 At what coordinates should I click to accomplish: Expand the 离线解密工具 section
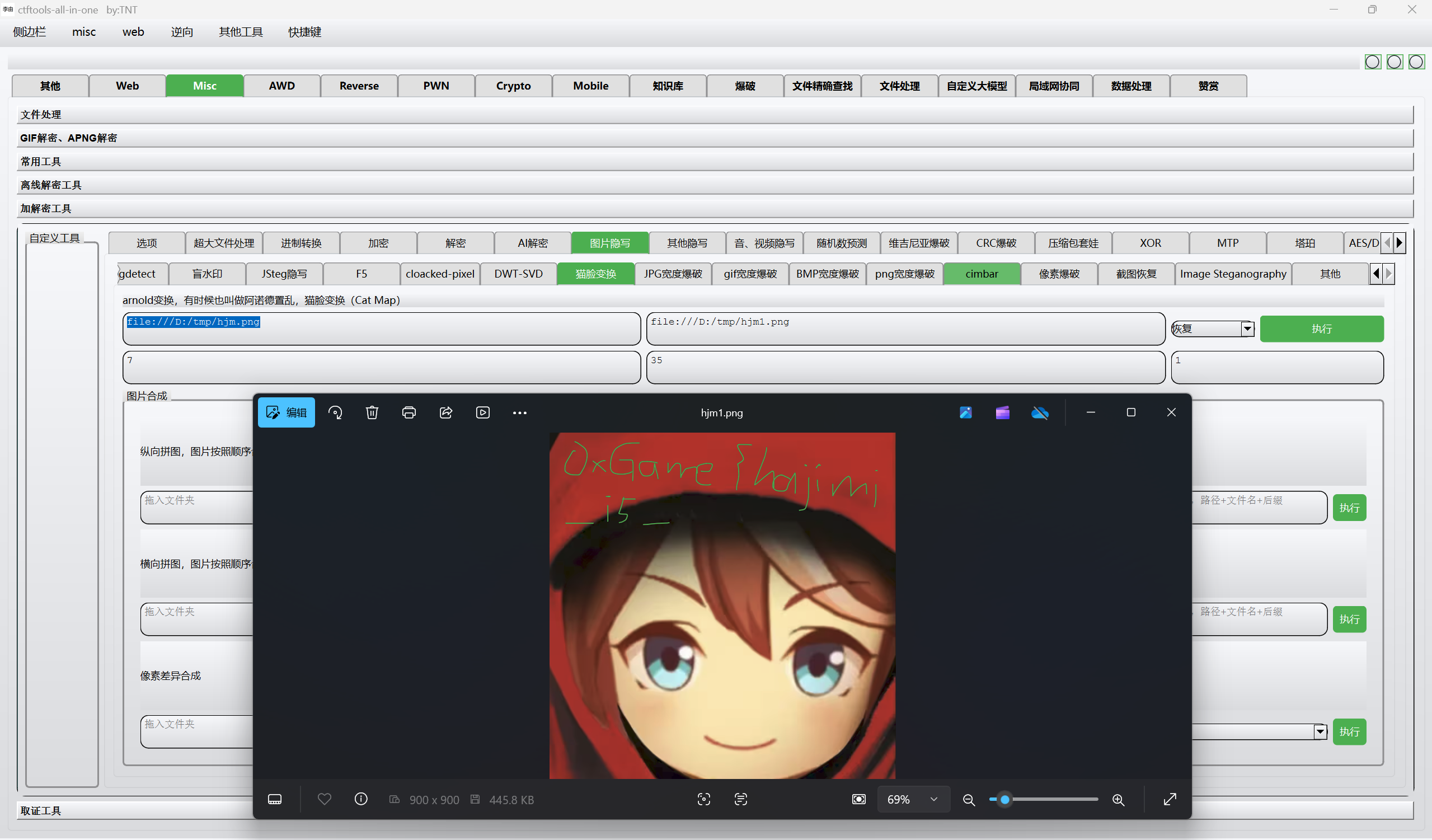[715, 185]
